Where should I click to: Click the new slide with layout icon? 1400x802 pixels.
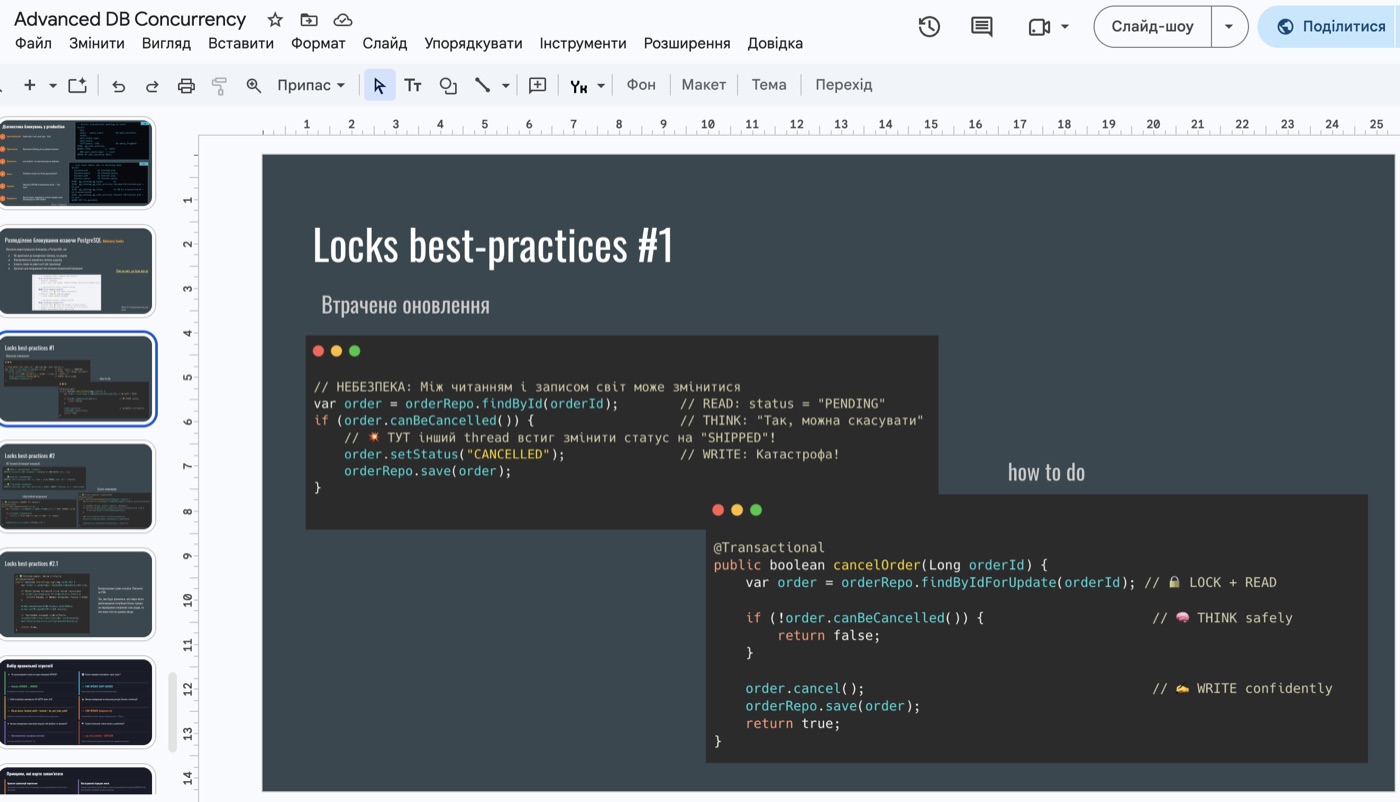(x=78, y=86)
